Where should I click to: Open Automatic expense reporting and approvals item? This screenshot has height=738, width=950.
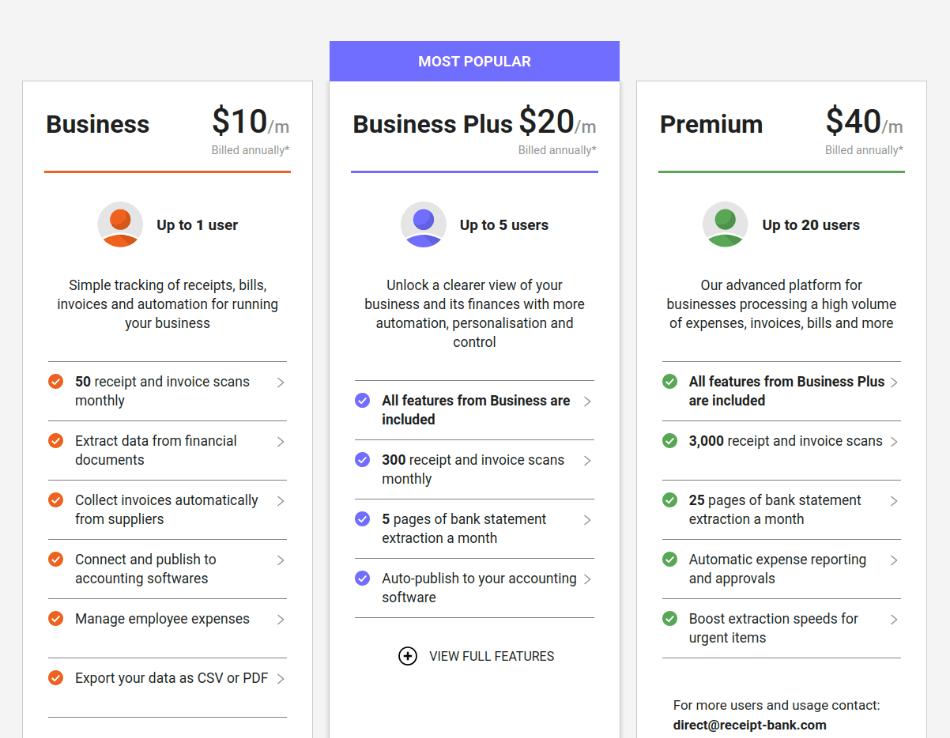click(781, 569)
